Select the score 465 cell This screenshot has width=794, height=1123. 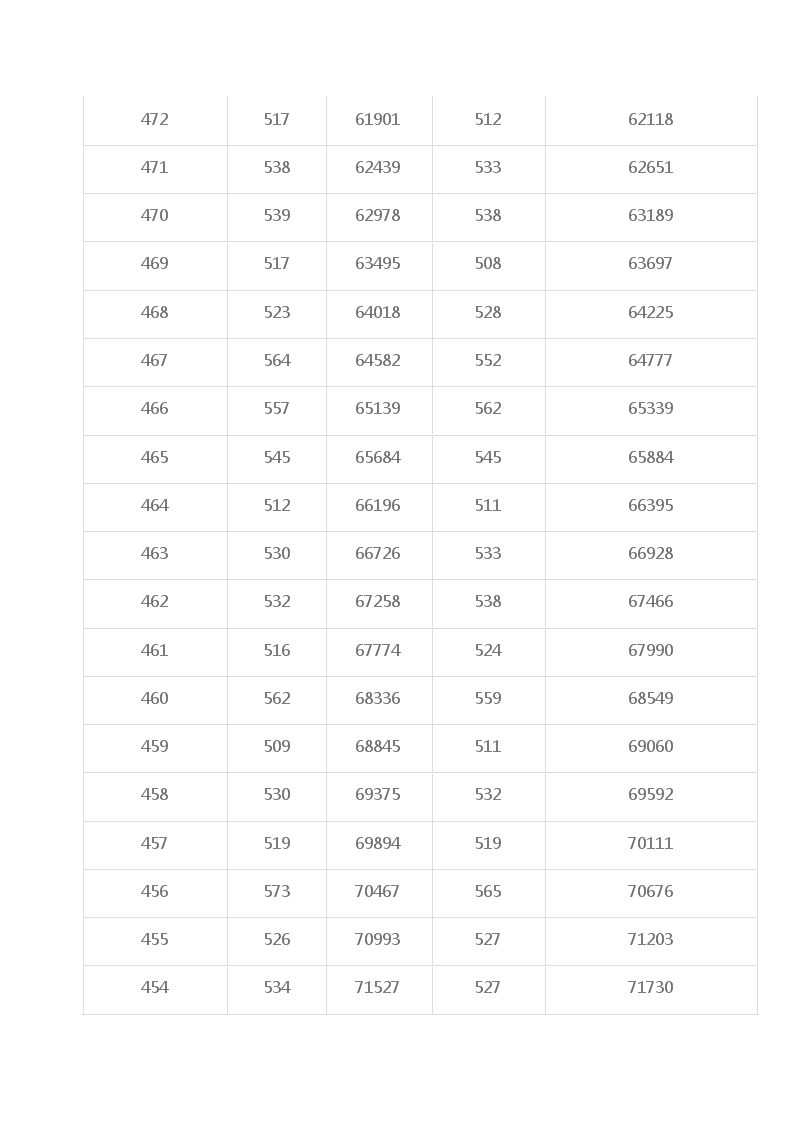[155, 458]
